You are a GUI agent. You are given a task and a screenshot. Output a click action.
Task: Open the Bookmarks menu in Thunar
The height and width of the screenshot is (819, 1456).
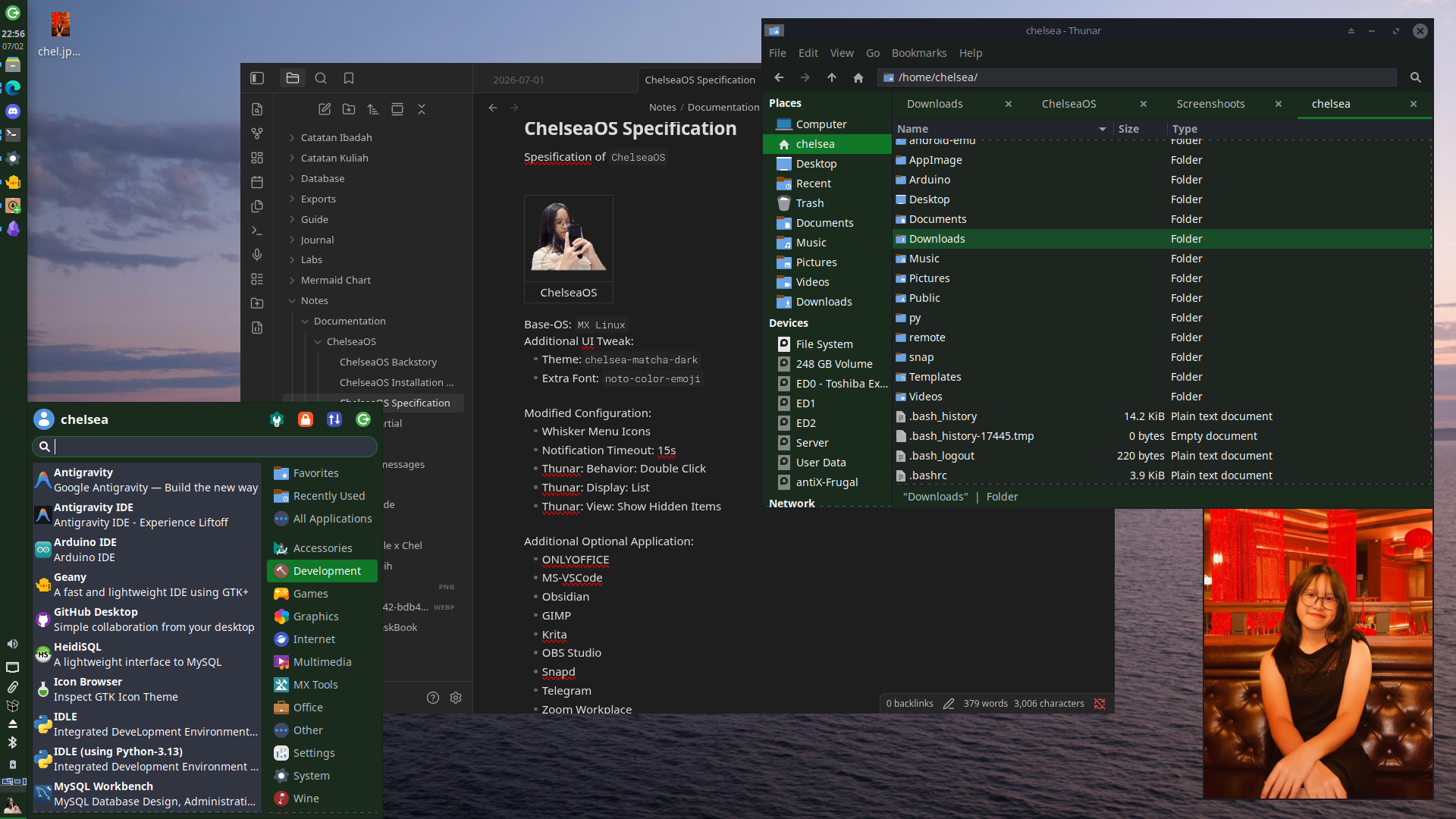click(x=919, y=53)
